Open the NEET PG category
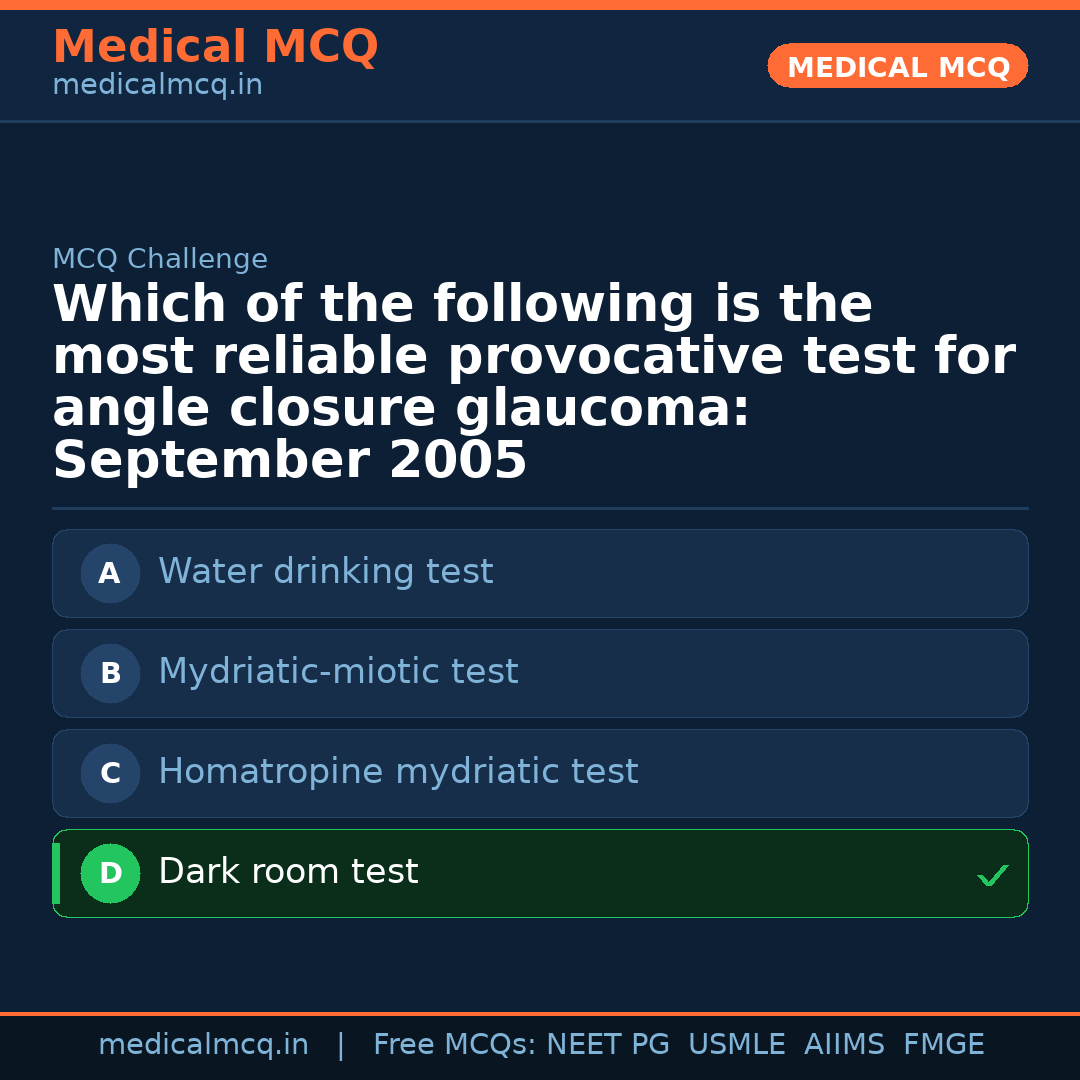The height and width of the screenshot is (1080, 1080). [607, 1044]
